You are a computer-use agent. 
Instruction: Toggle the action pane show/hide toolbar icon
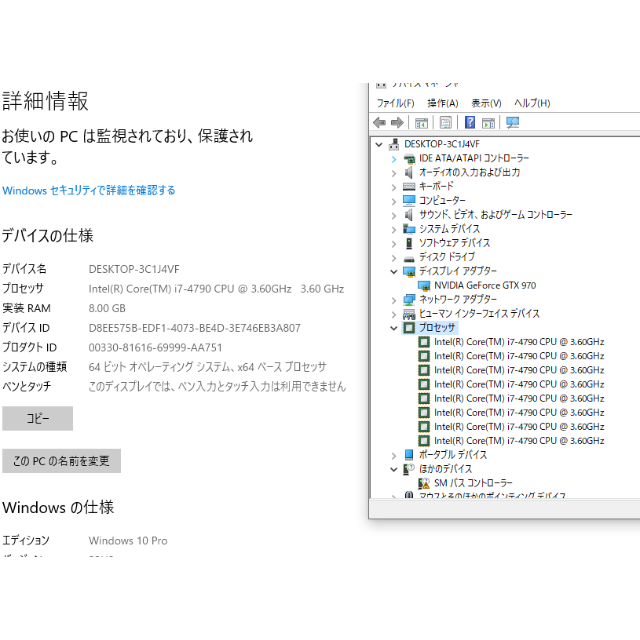[488, 122]
